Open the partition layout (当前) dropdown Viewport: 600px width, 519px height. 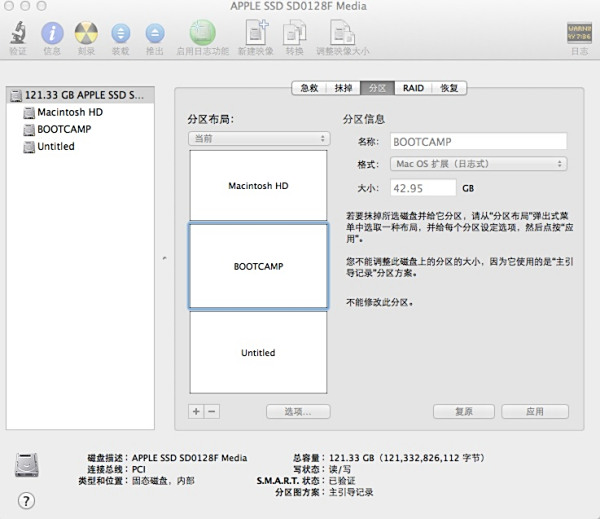(x=259, y=139)
